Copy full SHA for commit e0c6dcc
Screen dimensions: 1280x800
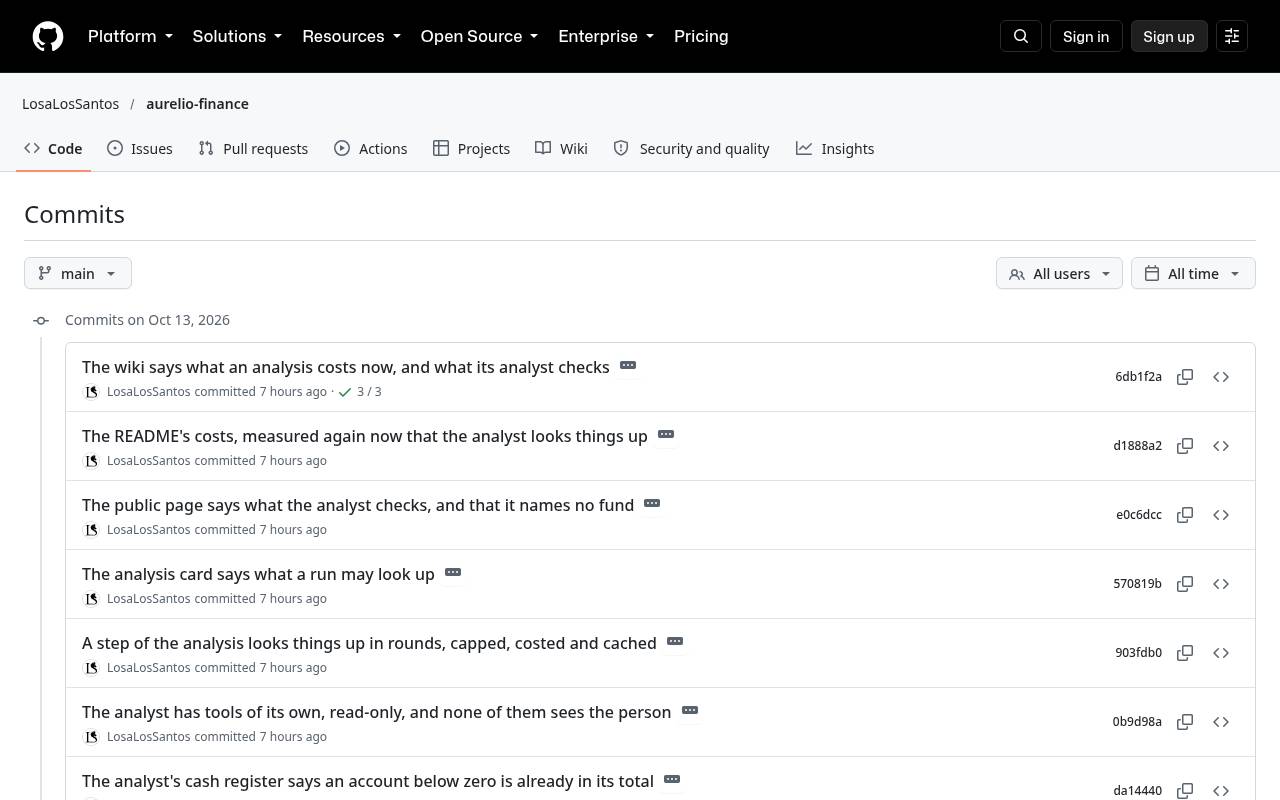click(1185, 515)
